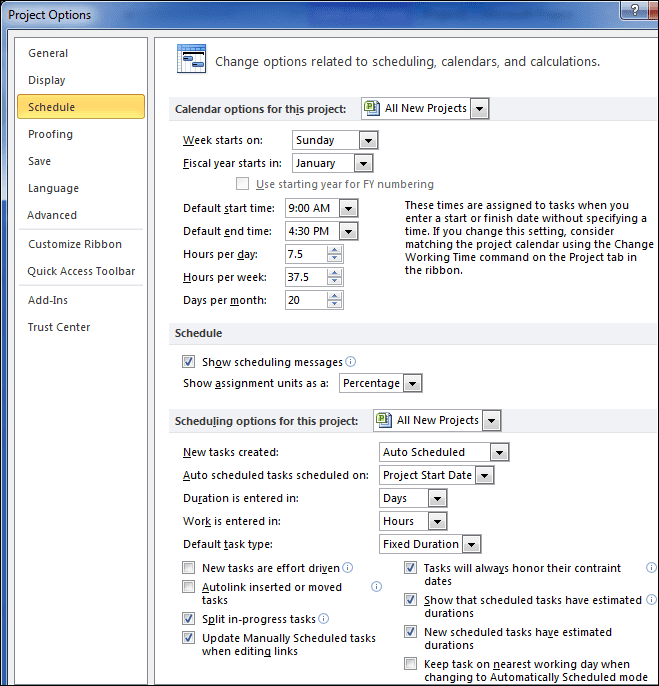Click the info icon beside Show scheduling messages

351,361
